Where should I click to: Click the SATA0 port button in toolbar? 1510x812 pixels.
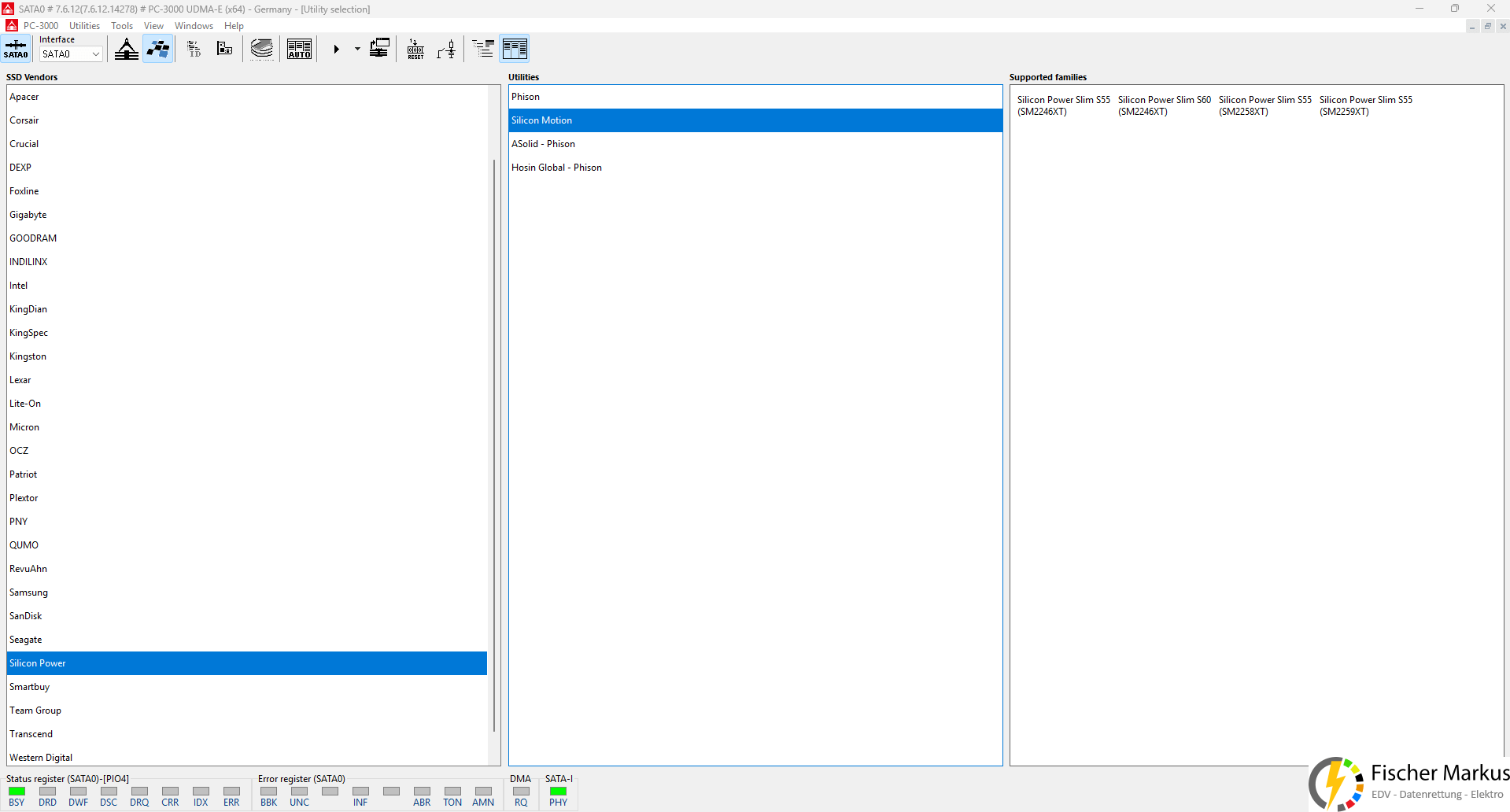pos(16,49)
